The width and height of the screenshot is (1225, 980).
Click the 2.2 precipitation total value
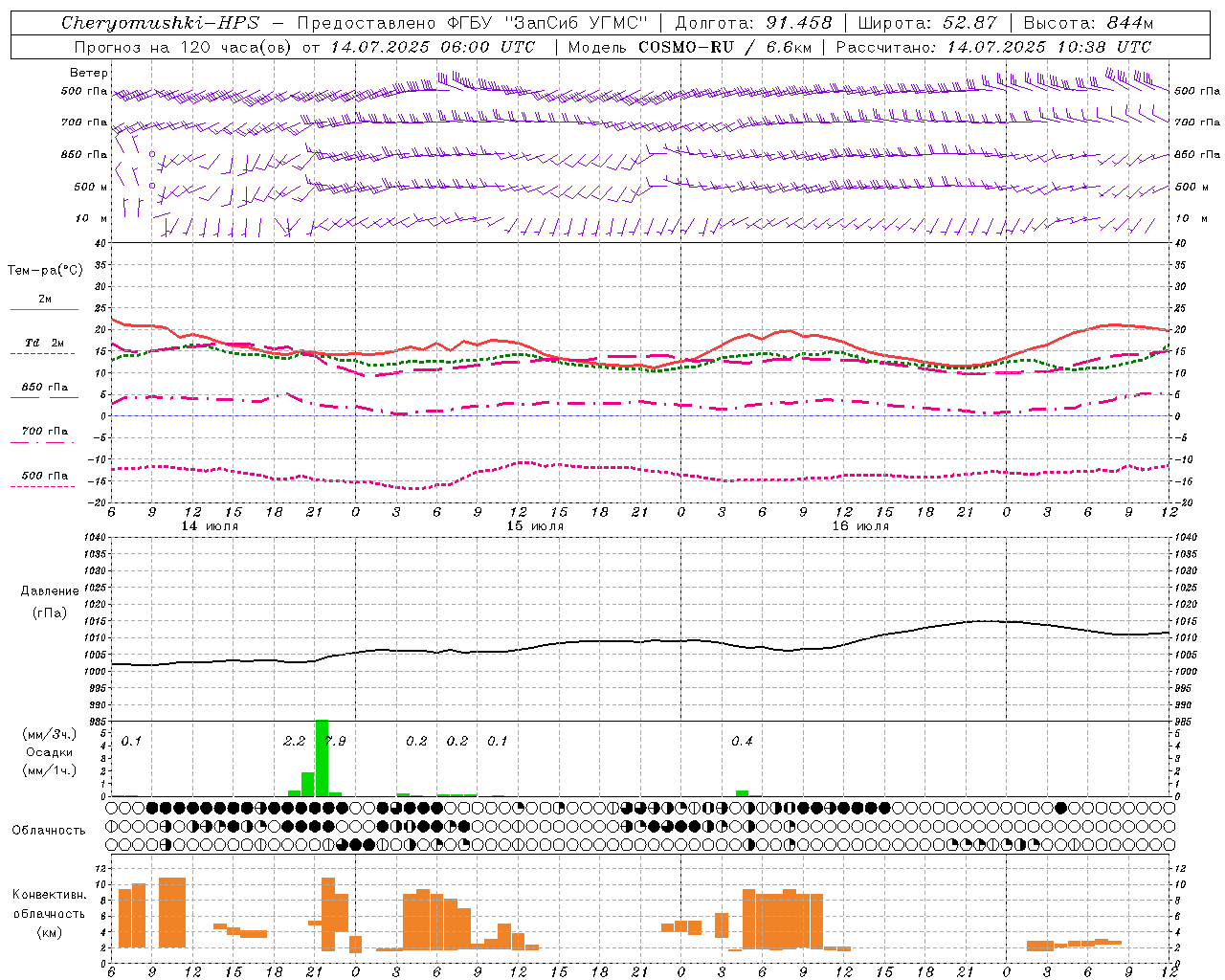point(295,742)
